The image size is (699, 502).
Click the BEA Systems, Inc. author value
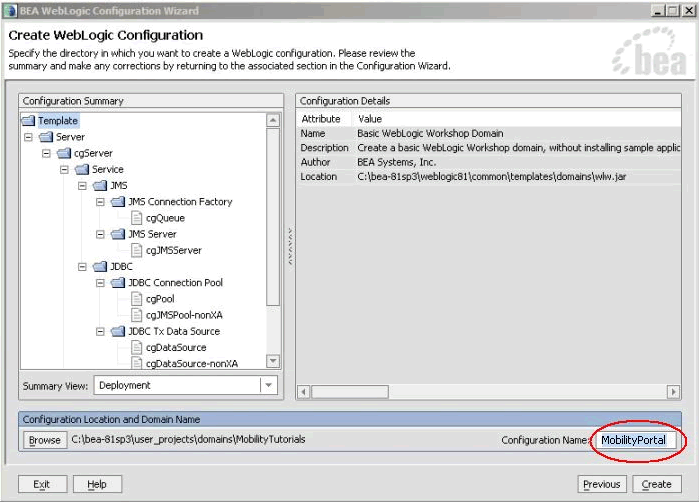pyautogui.click(x=397, y=162)
